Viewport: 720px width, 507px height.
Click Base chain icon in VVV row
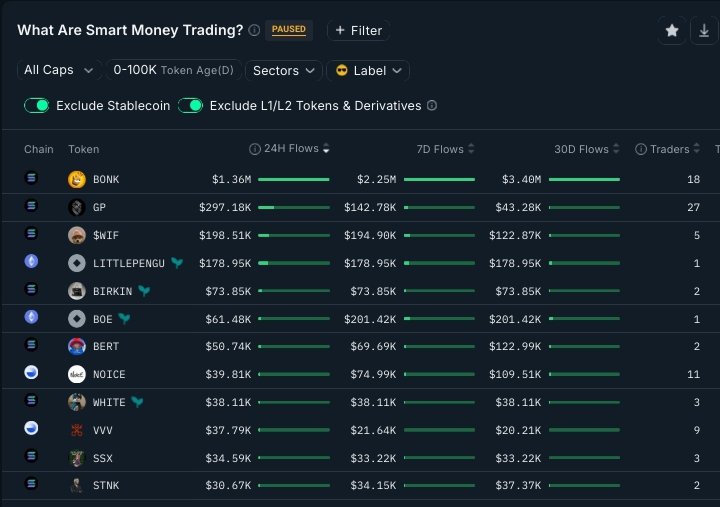point(31,428)
